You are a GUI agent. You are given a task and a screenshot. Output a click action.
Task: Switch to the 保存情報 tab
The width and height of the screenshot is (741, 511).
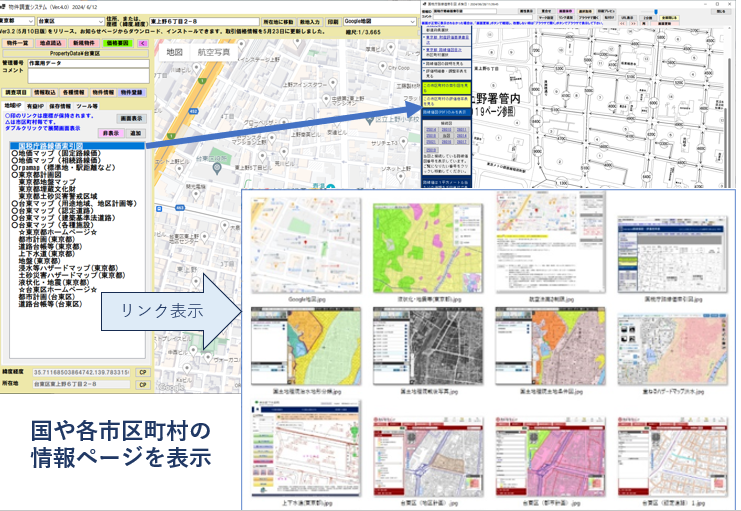[60, 104]
